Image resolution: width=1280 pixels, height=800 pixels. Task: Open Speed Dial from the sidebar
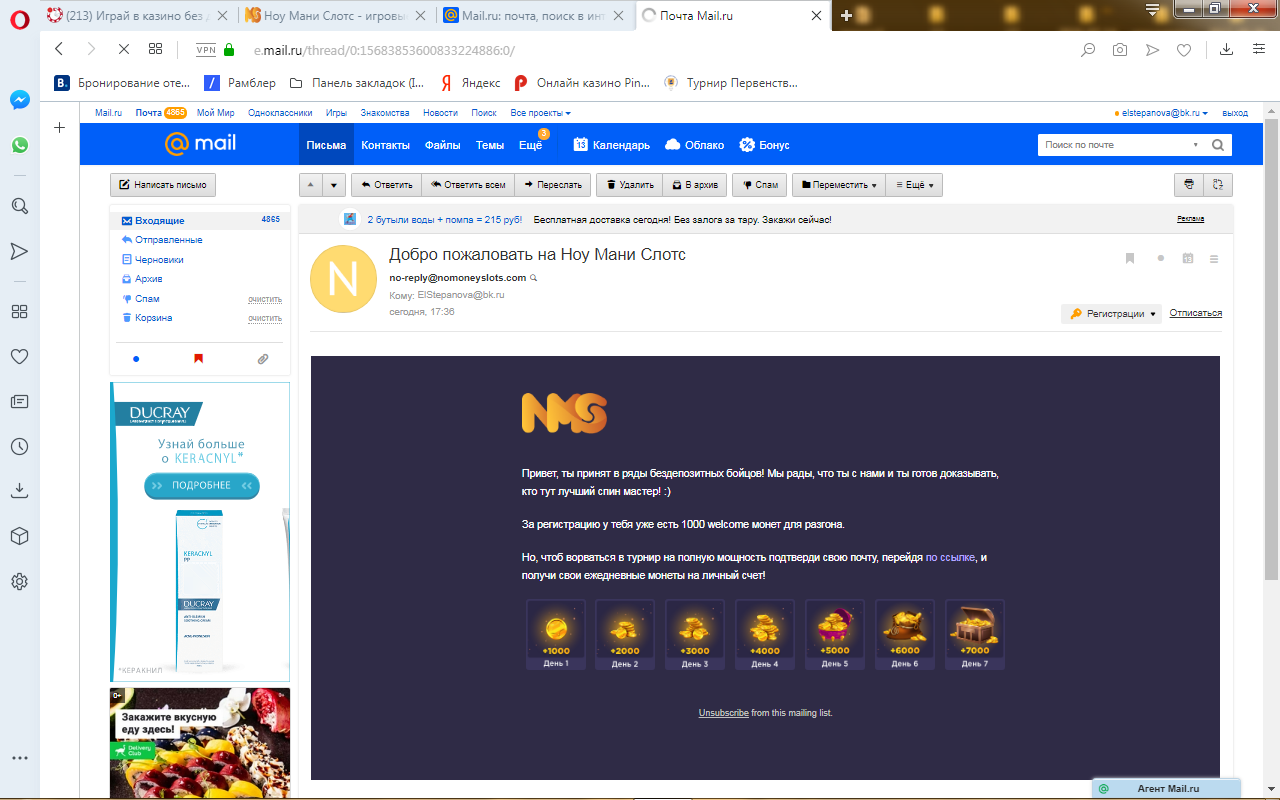(19, 311)
